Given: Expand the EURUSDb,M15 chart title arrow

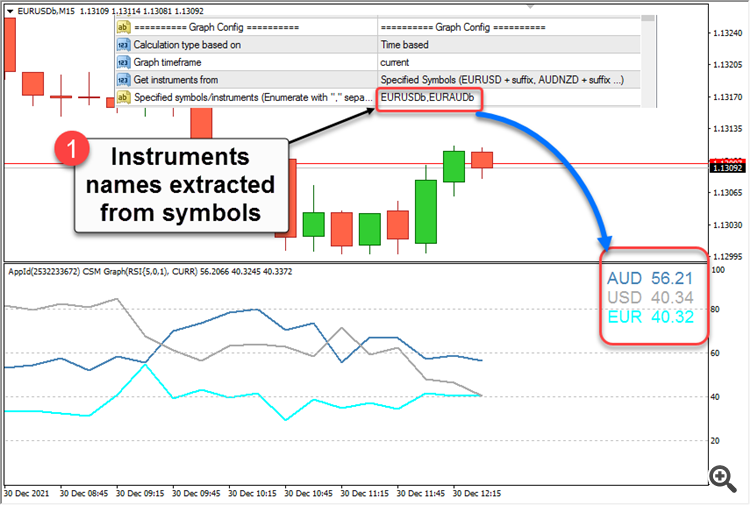Looking at the screenshot, I should (x=10, y=11).
